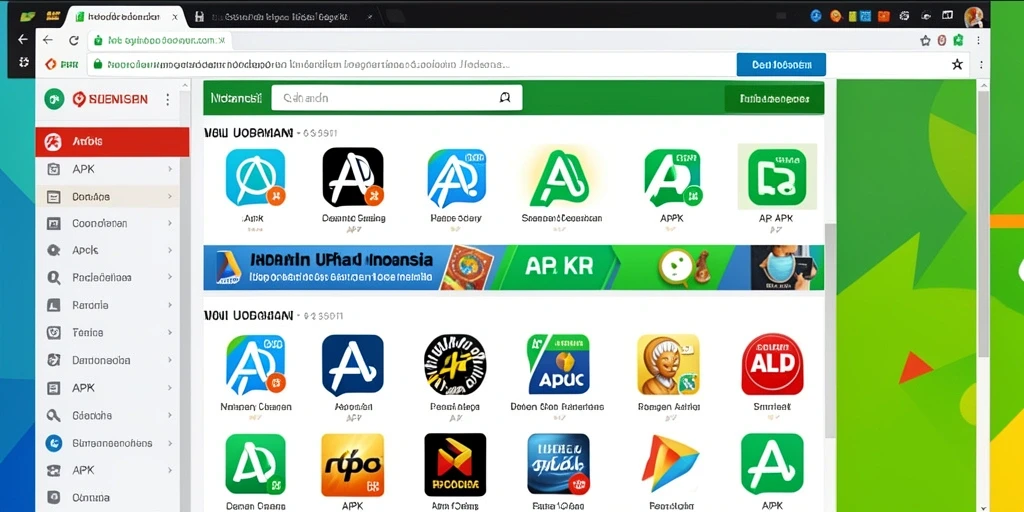1024x512 pixels.
Task: Focus the search field in the green header
Action: click(x=396, y=98)
